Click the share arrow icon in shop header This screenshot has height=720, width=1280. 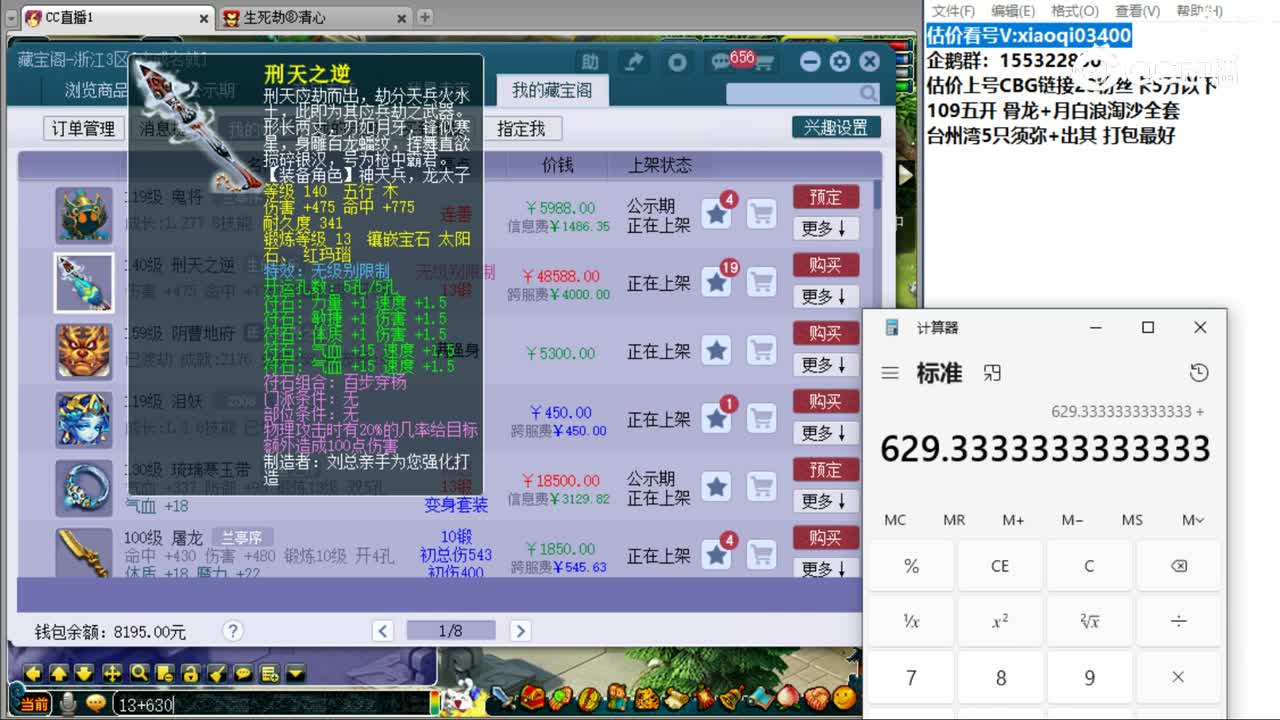point(634,62)
